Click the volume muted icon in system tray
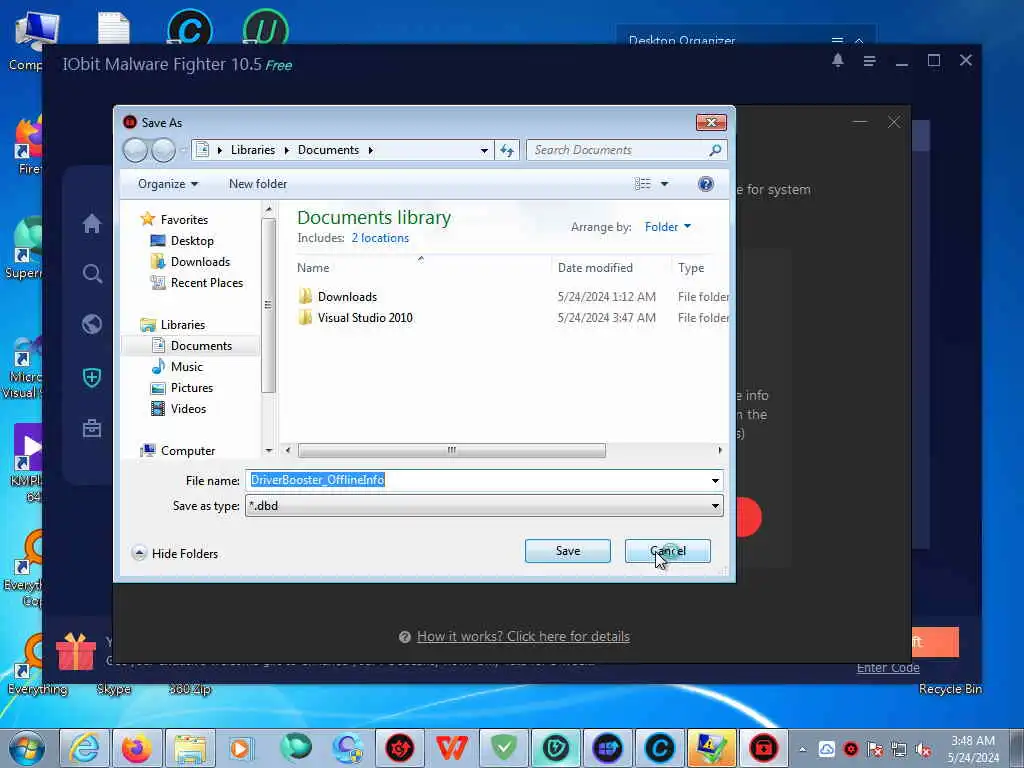 [923, 749]
